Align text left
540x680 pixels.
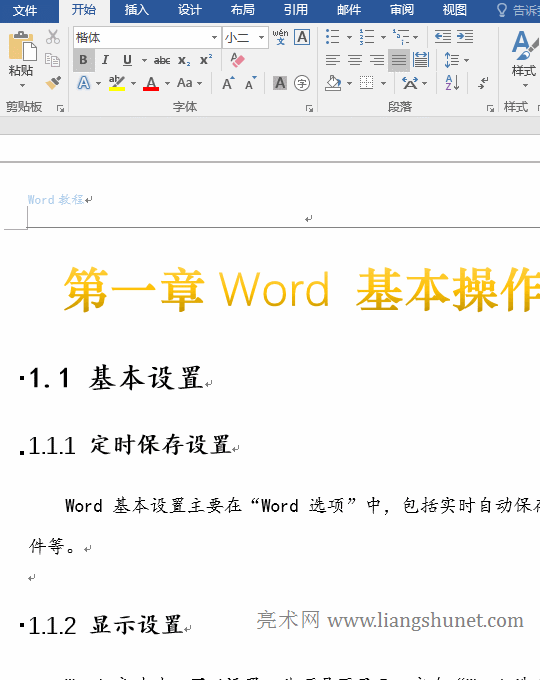(333, 60)
